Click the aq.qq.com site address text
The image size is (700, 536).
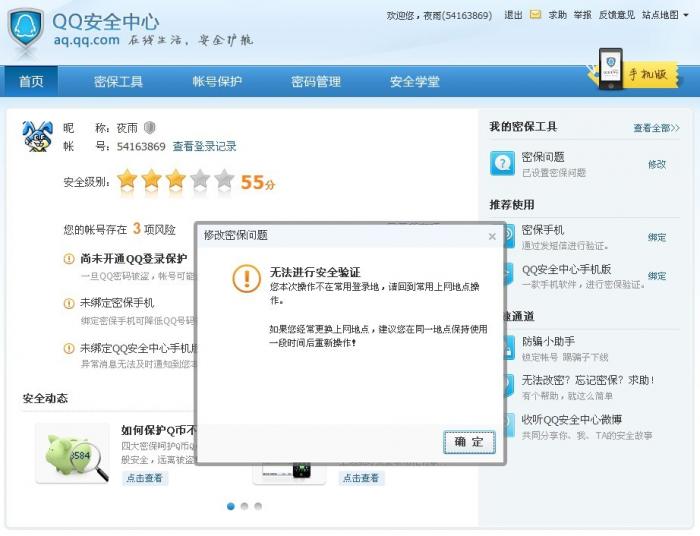pos(87,40)
